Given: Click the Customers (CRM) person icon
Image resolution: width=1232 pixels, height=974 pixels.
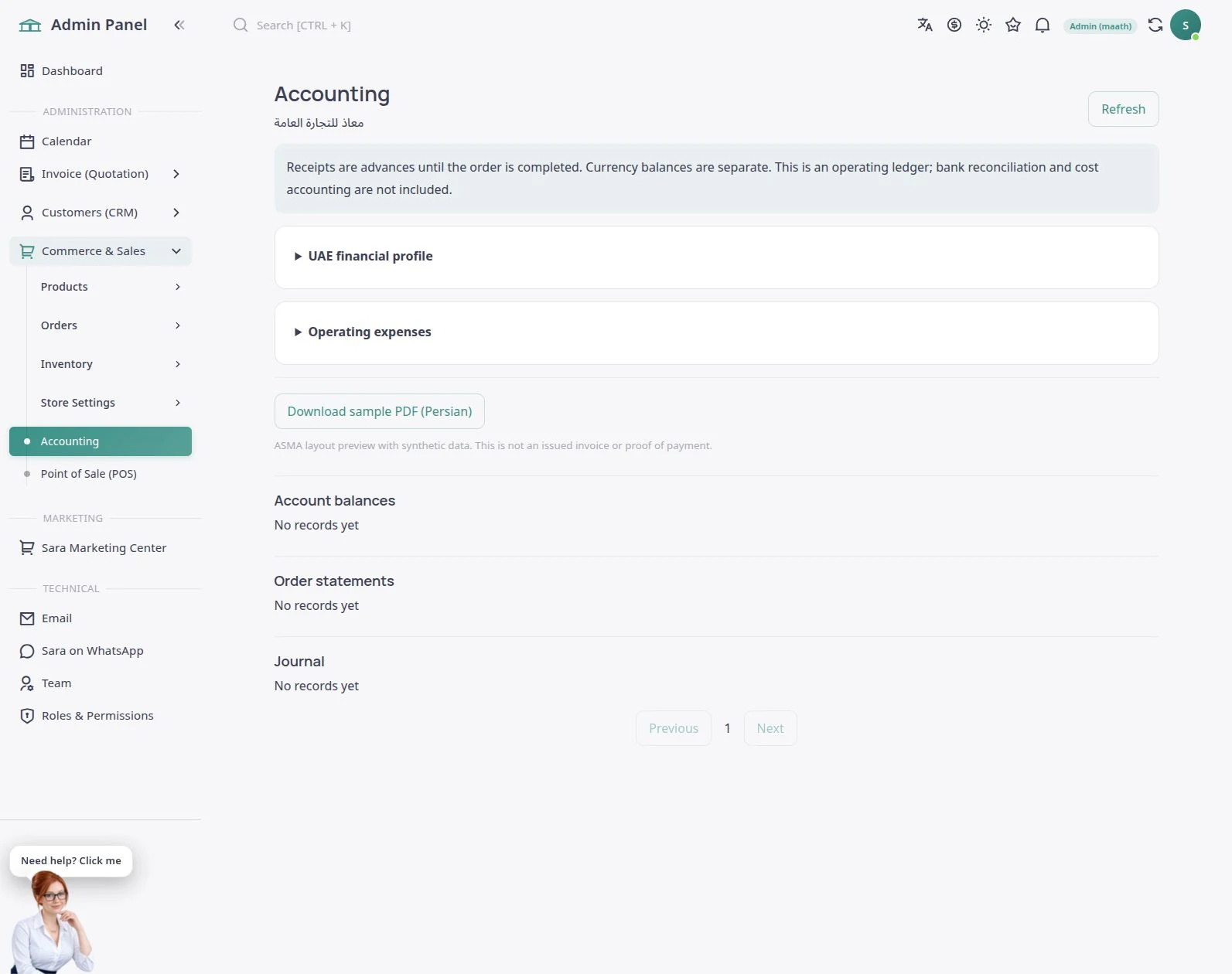Looking at the screenshot, I should pos(27,213).
